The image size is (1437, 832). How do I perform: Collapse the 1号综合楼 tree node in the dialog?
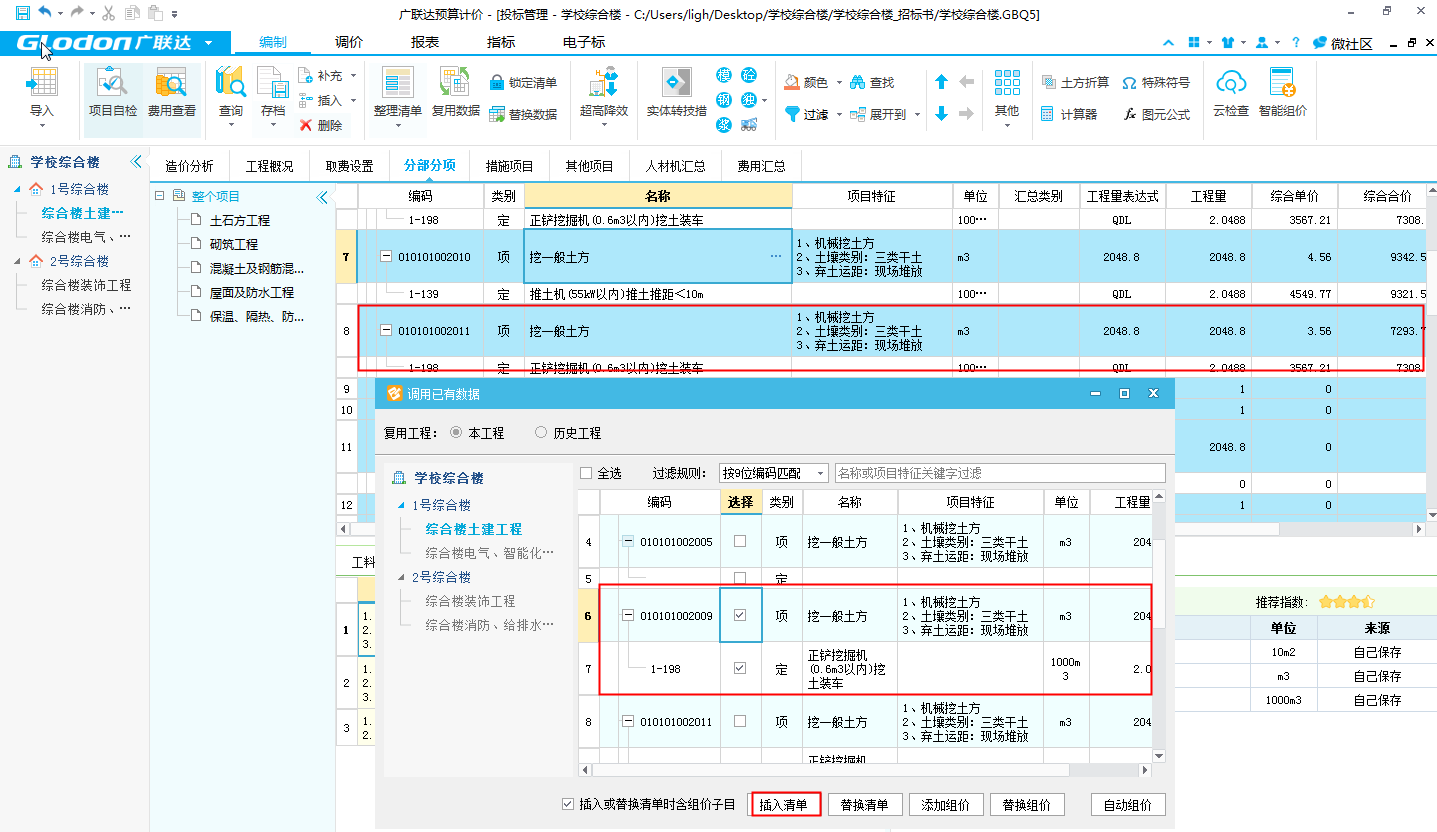(x=402, y=506)
